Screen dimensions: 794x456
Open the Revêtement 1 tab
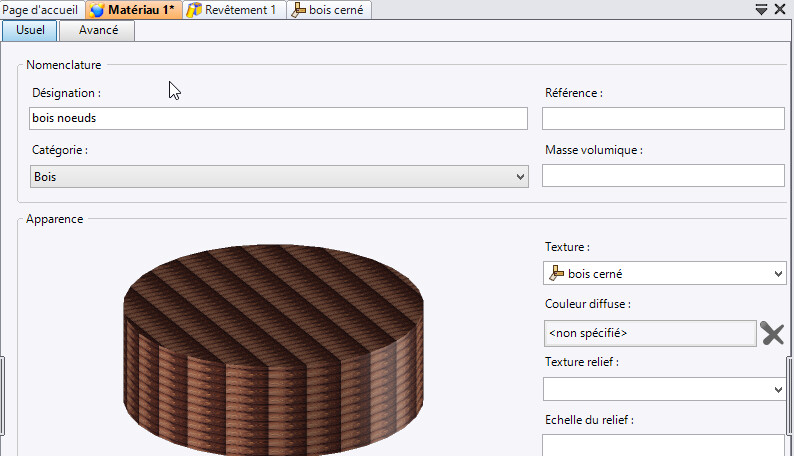point(234,10)
